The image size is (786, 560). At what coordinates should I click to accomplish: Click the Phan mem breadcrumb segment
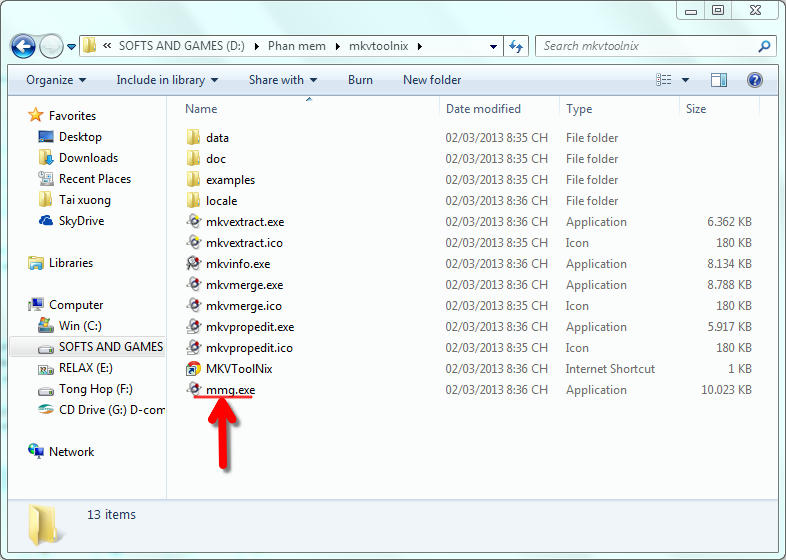[x=297, y=46]
